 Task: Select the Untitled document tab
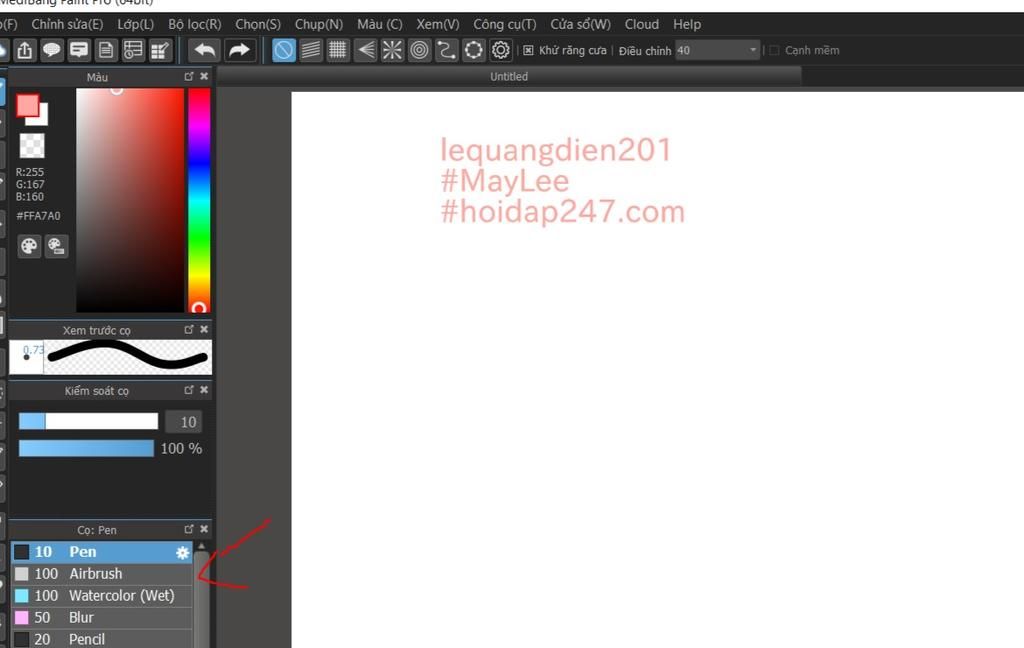coord(509,76)
